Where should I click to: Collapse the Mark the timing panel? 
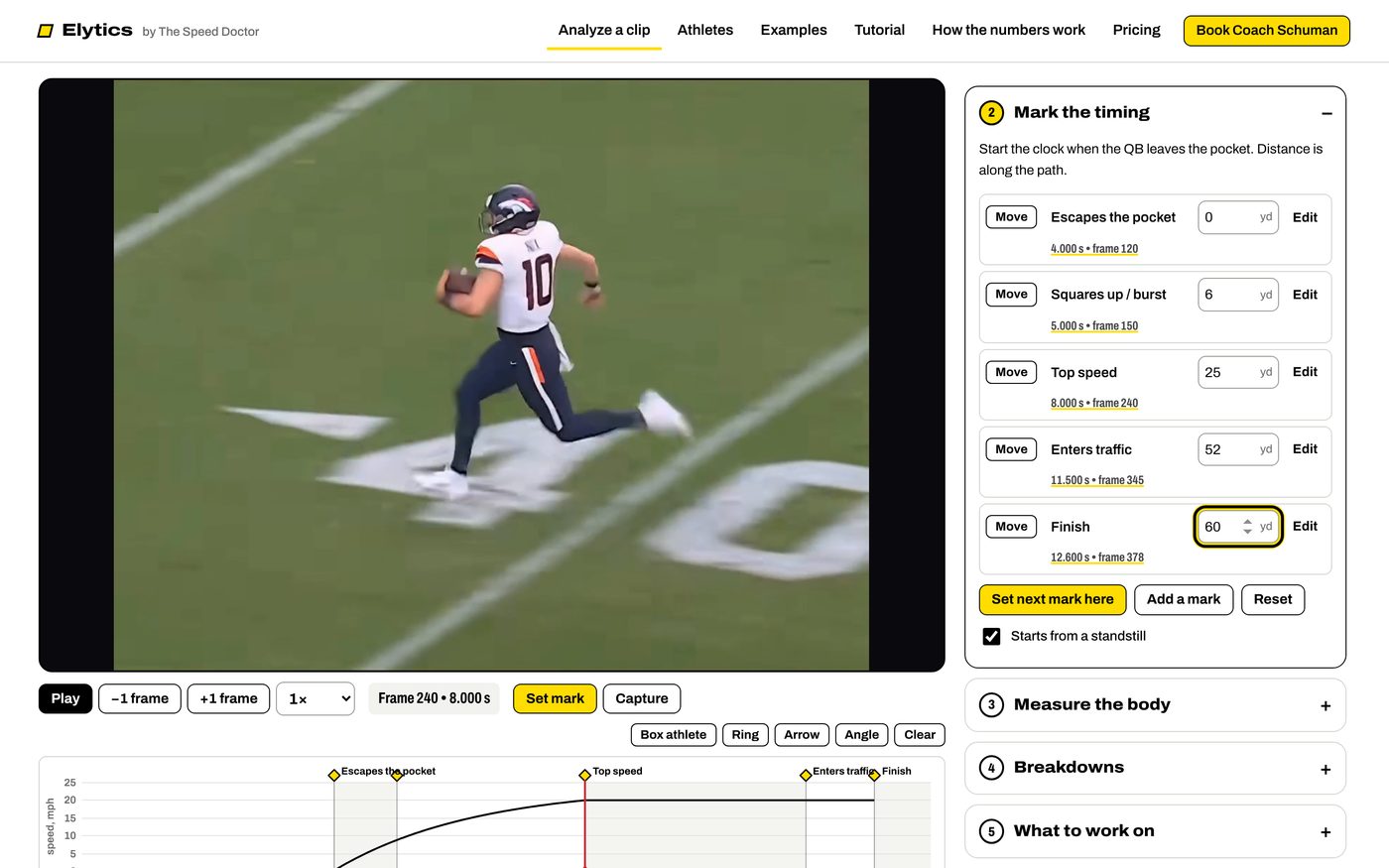point(1326,113)
